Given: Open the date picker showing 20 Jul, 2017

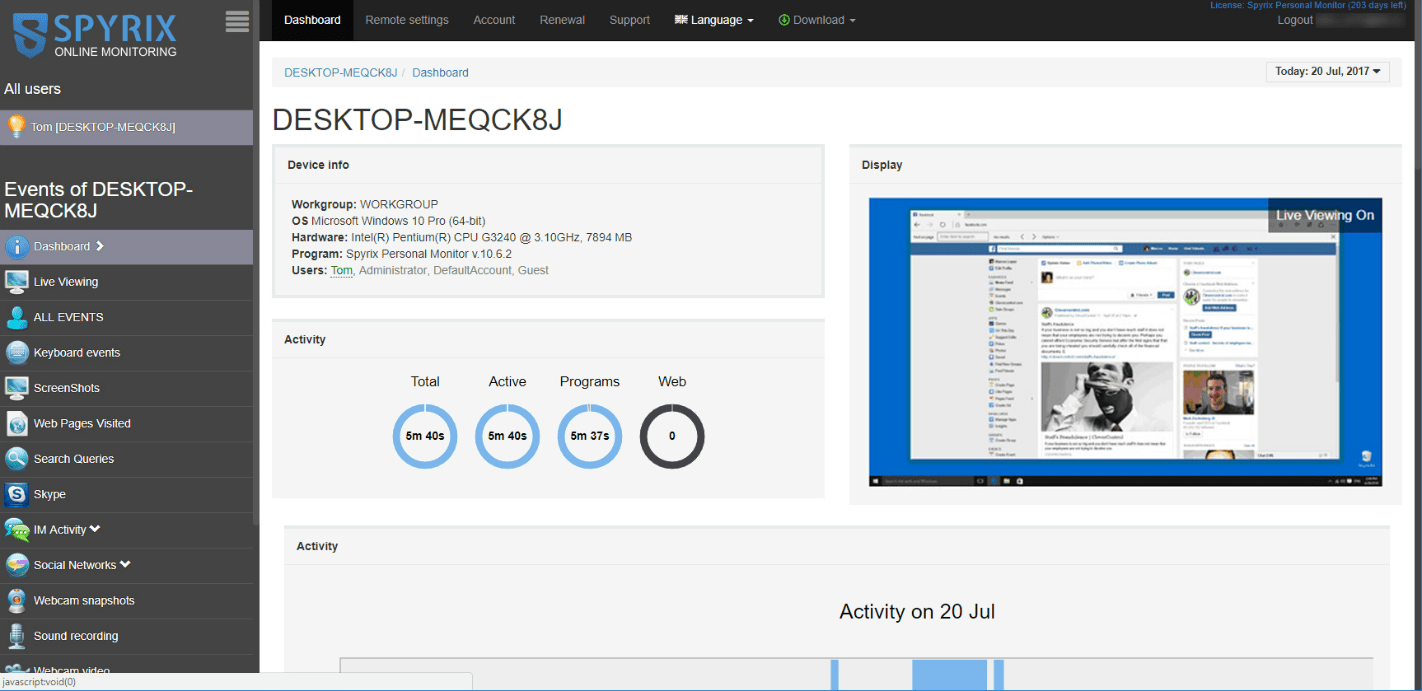Looking at the screenshot, I should coord(1327,72).
